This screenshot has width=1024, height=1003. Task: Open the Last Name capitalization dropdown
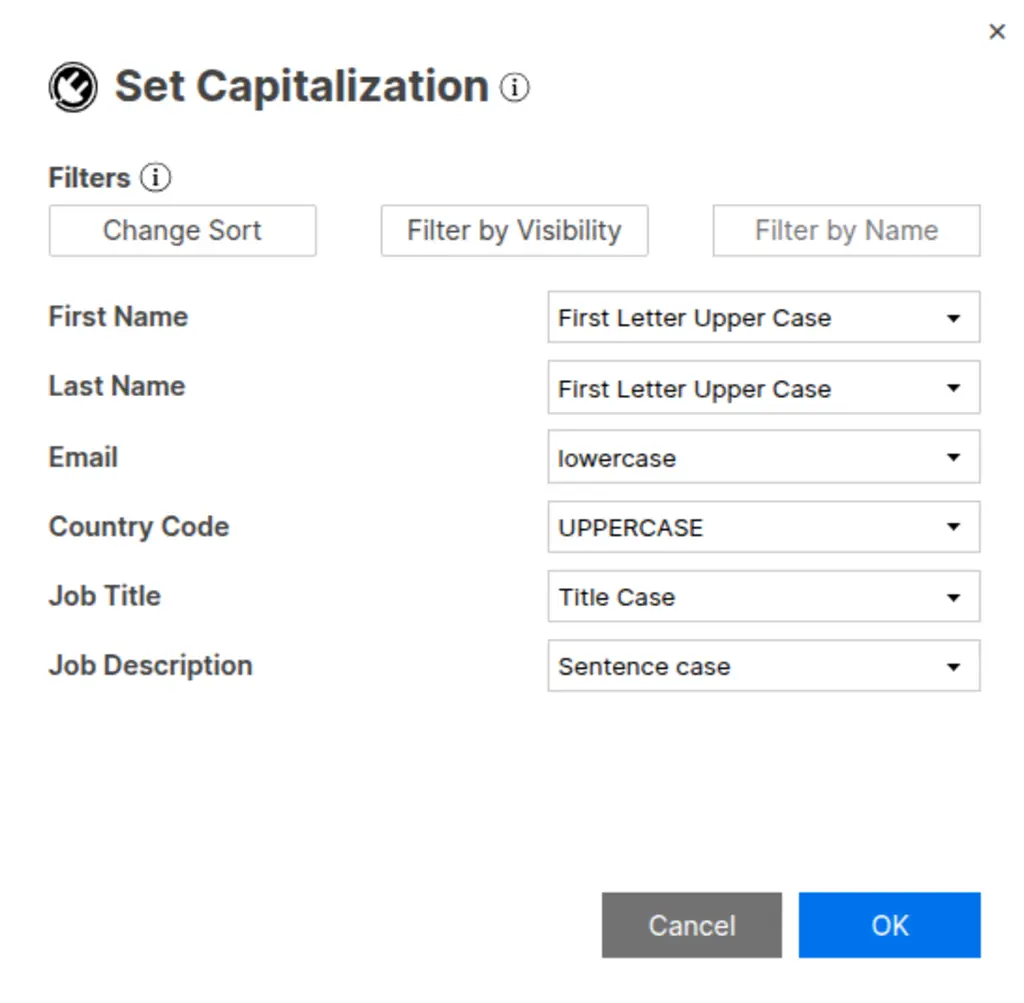point(763,388)
